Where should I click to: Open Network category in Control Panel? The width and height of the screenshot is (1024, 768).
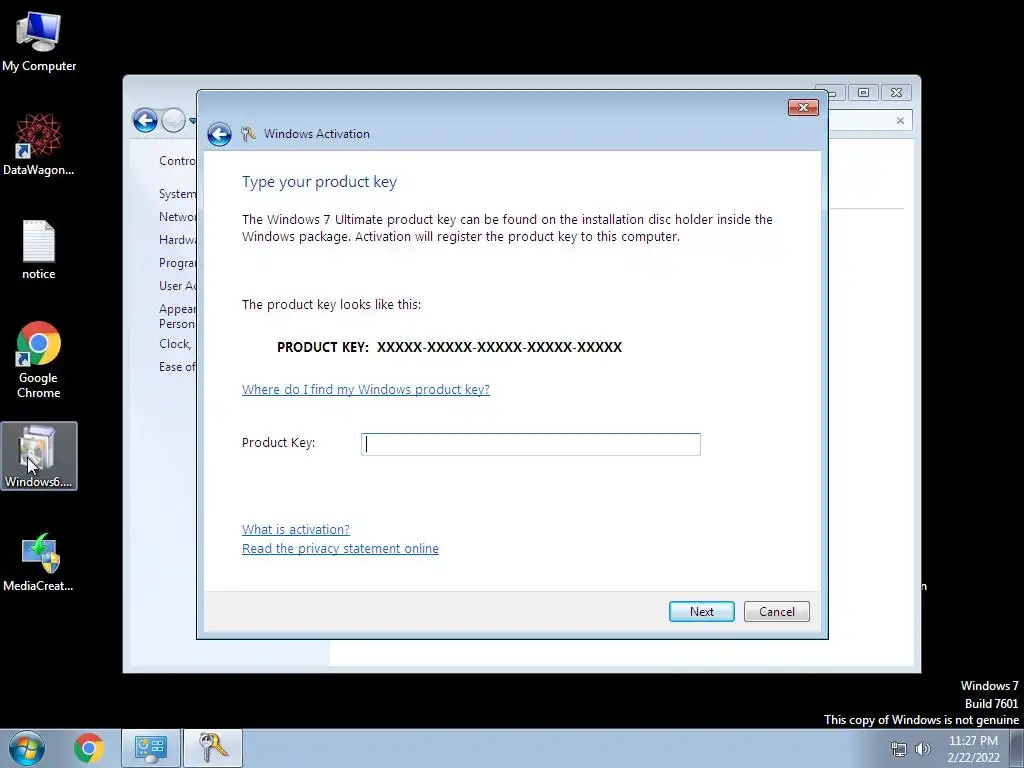point(177,217)
